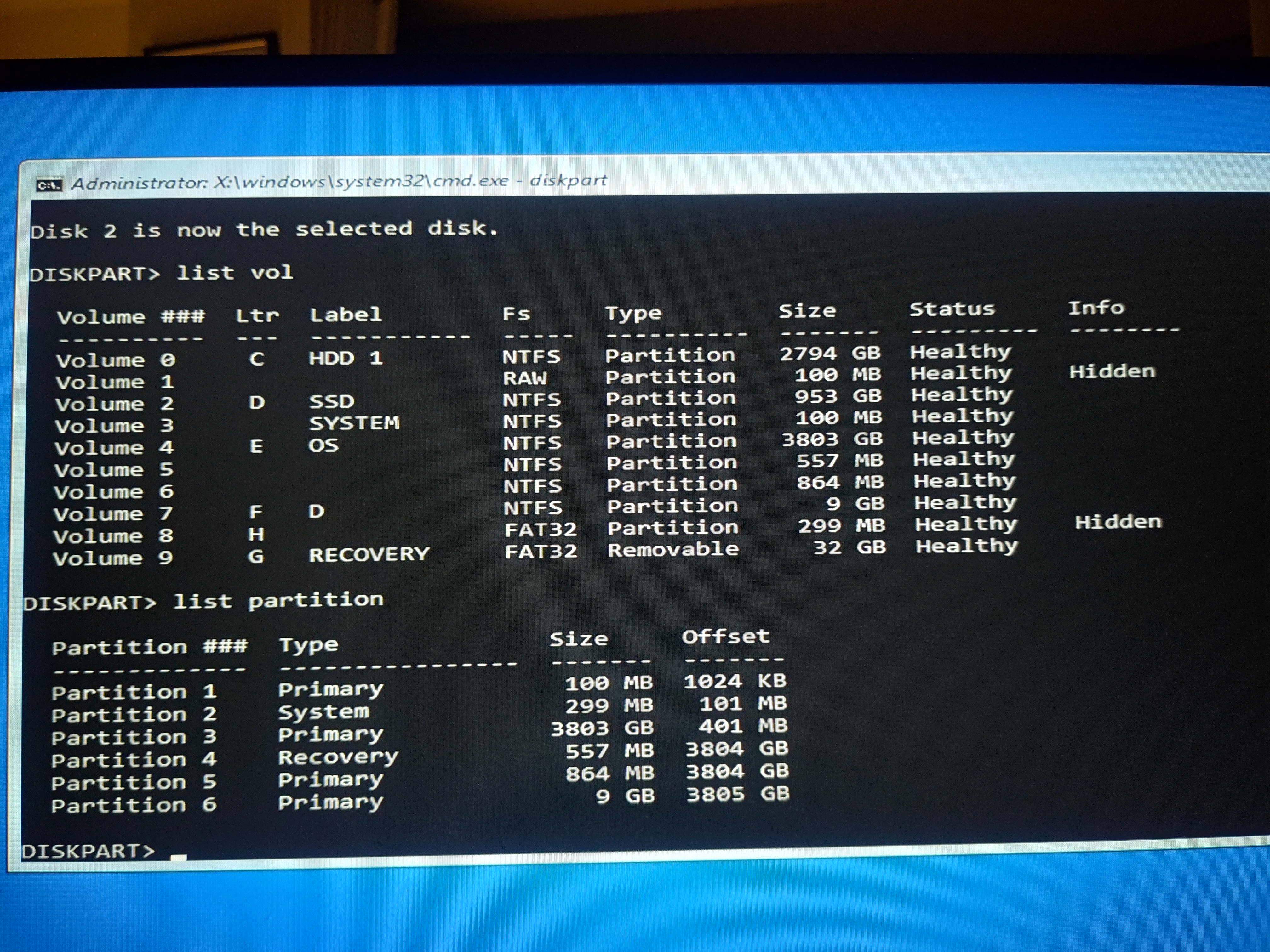Click the 'Label' column header
Image resolution: width=1270 pixels, height=952 pixels.
346,314
